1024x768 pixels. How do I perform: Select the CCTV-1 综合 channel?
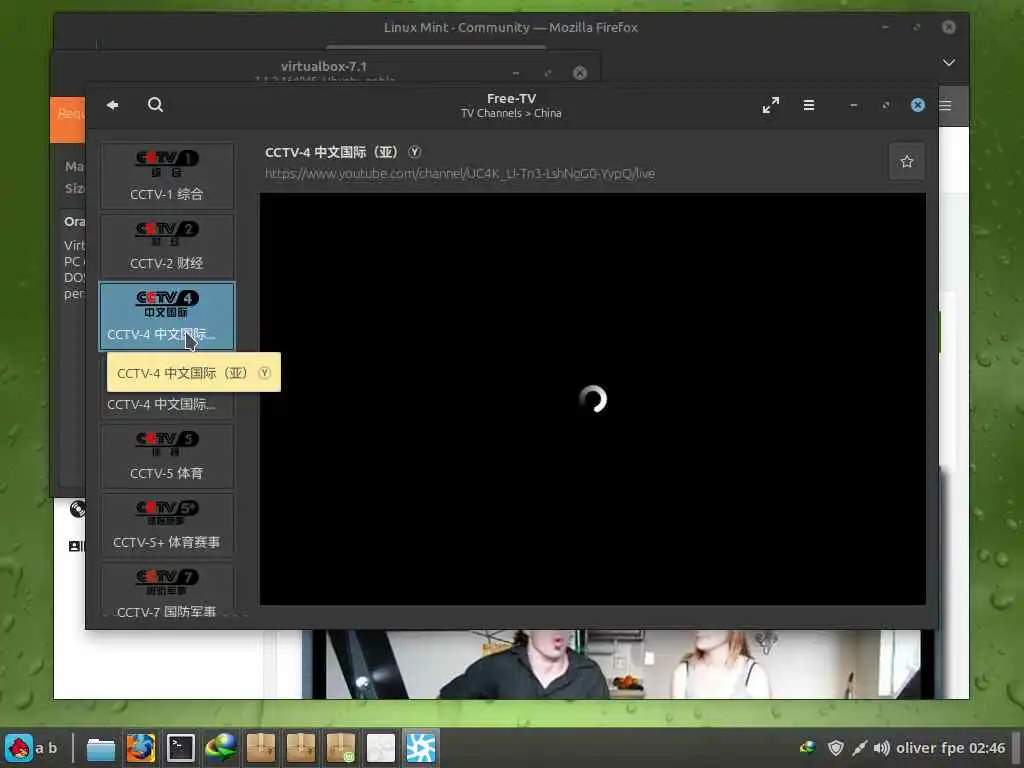pyautogui.click(x=167, y=176)
